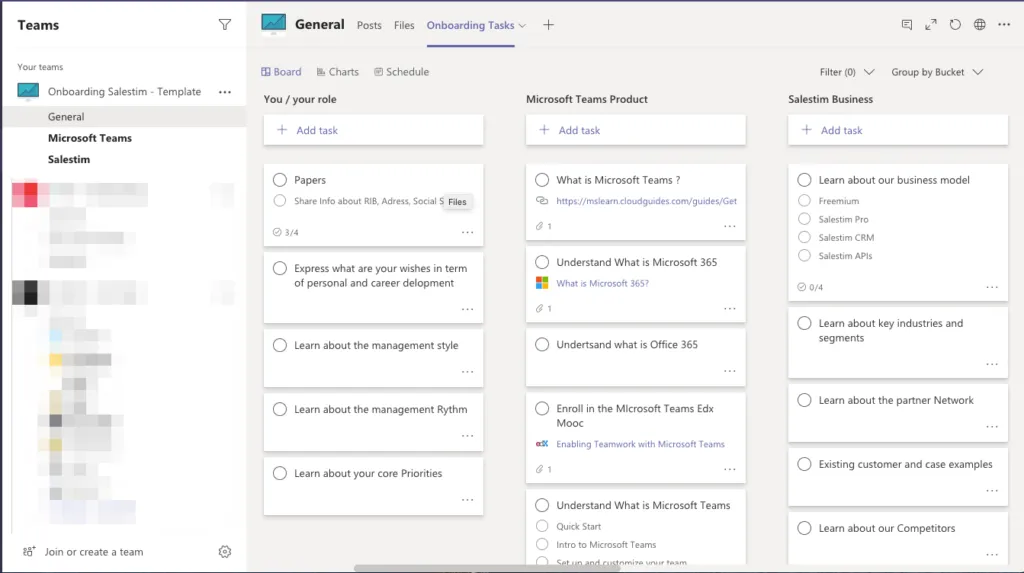Open tab in website globe icon
Image resolution: width=1024 pixels, height=573 pixels.
pos(980,25)
